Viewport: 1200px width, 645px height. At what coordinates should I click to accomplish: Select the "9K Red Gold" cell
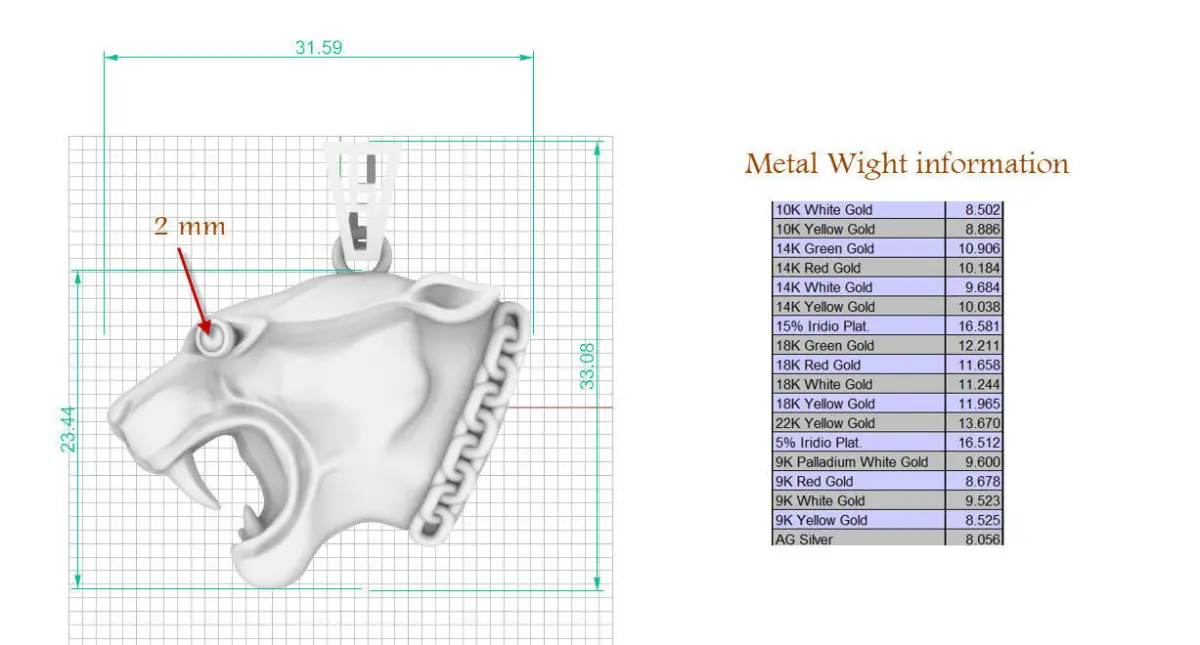(859, 481)
